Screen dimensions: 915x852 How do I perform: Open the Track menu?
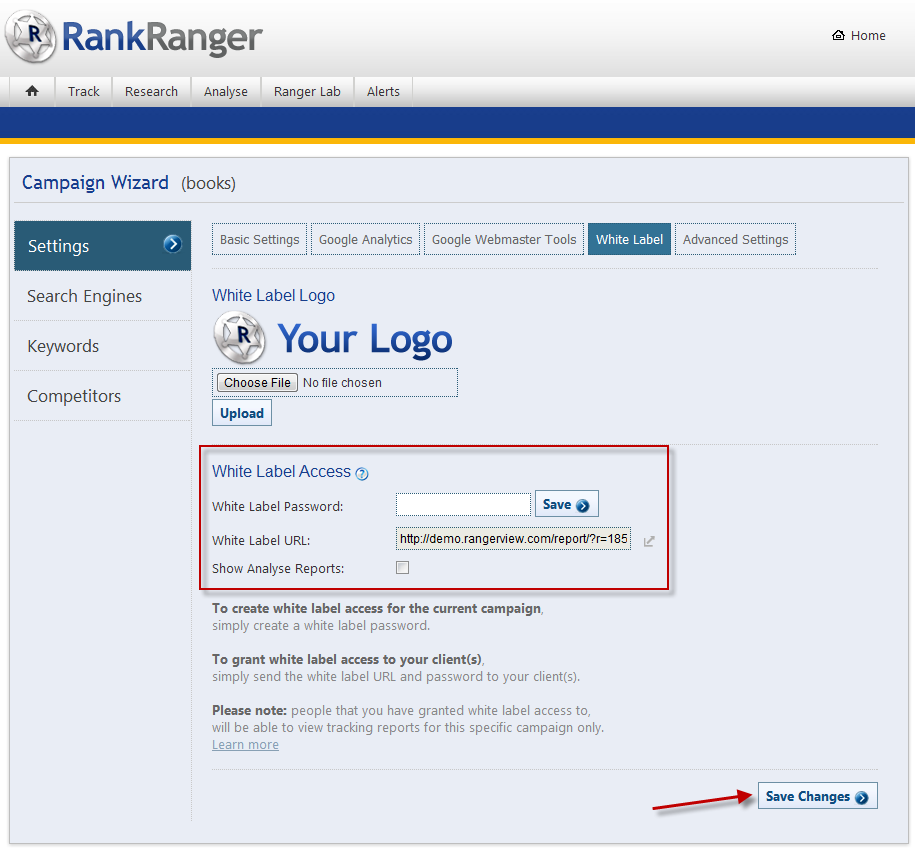[83, 92]
